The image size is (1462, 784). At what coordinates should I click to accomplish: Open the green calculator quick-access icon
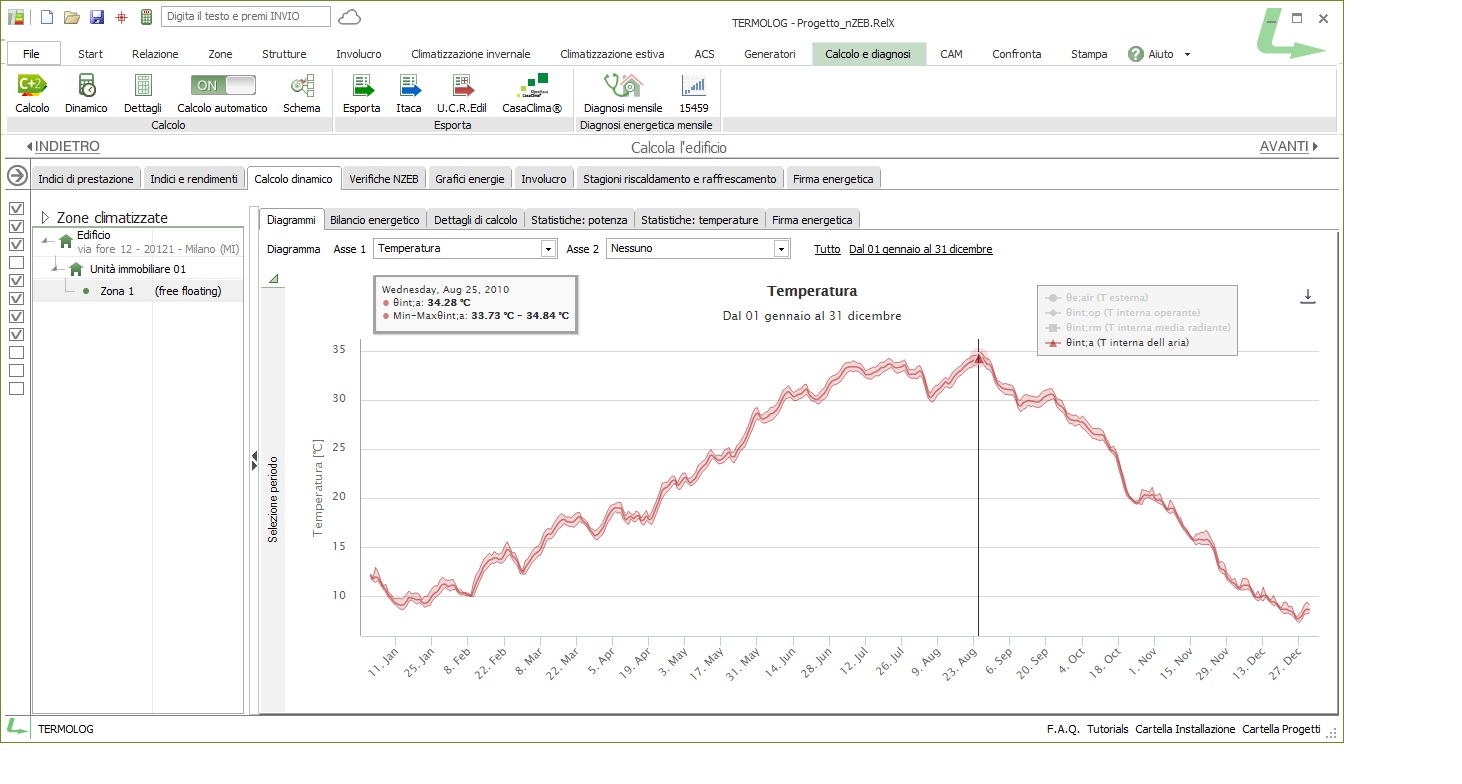click(x=146, y=17)
